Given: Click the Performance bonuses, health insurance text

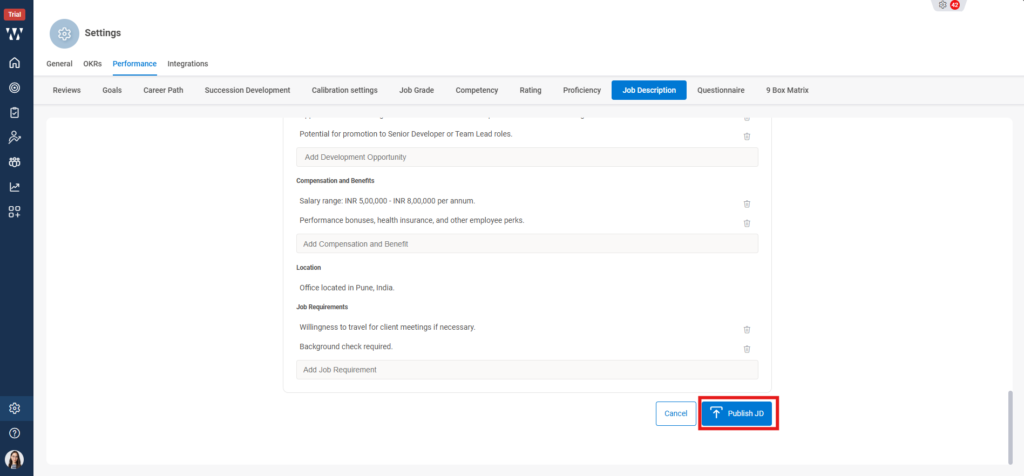Looking at the screenshot, I should click(x=412, y=221).
